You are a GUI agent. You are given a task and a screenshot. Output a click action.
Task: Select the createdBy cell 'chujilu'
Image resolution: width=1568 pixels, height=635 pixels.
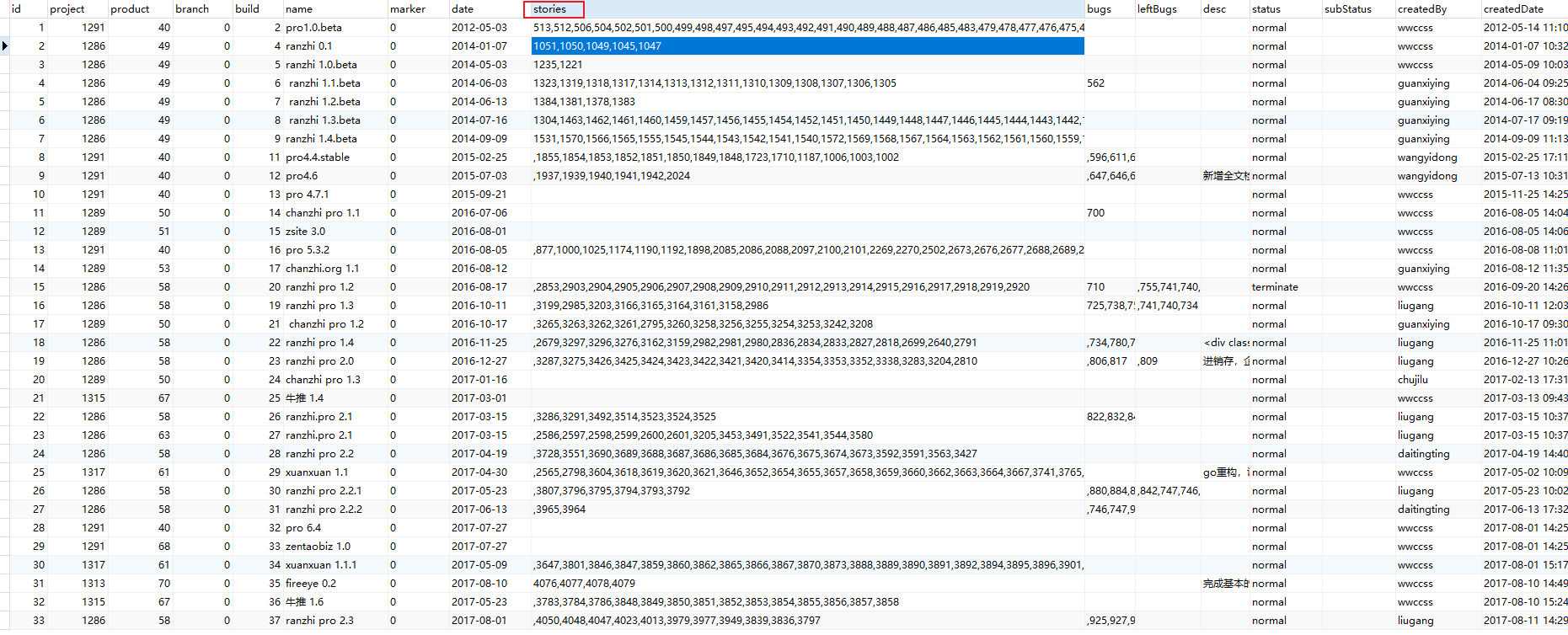(1413, 380)
